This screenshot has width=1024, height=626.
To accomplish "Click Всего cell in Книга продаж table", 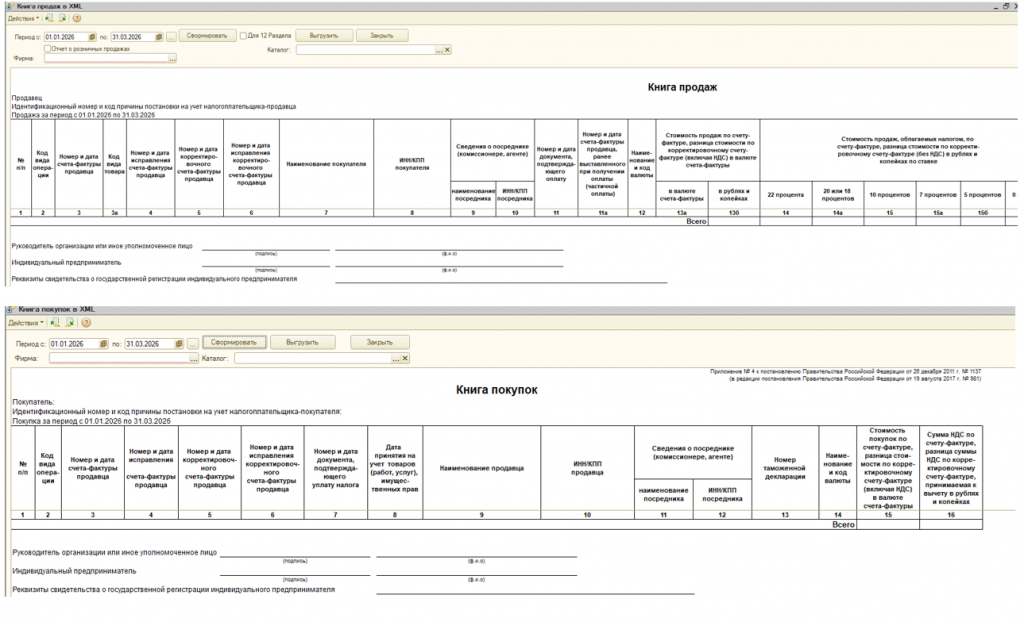I will point(696,221).
